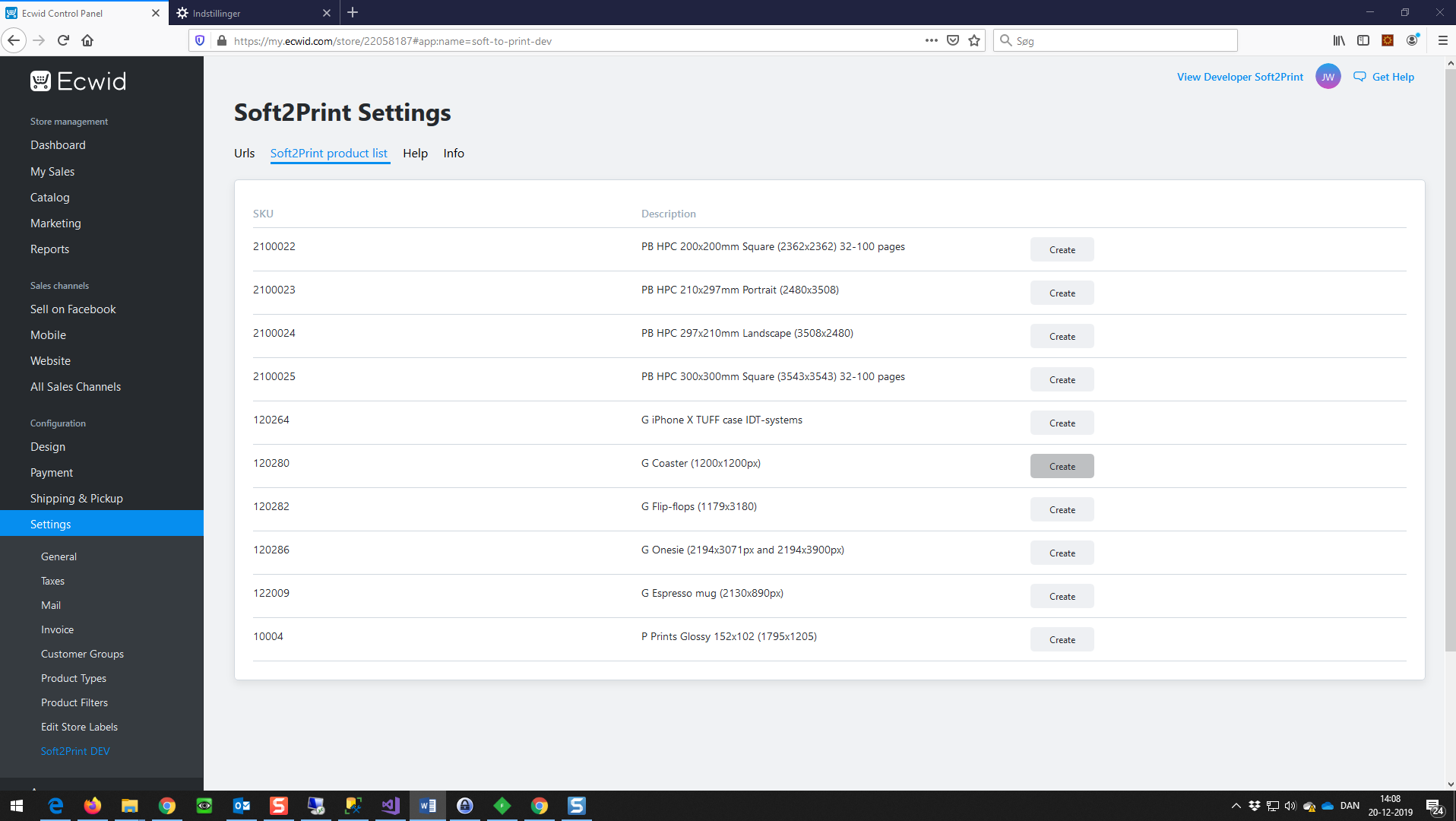Open Catalog section
Screen dimensions: 1456x821
tap(50, 197)
